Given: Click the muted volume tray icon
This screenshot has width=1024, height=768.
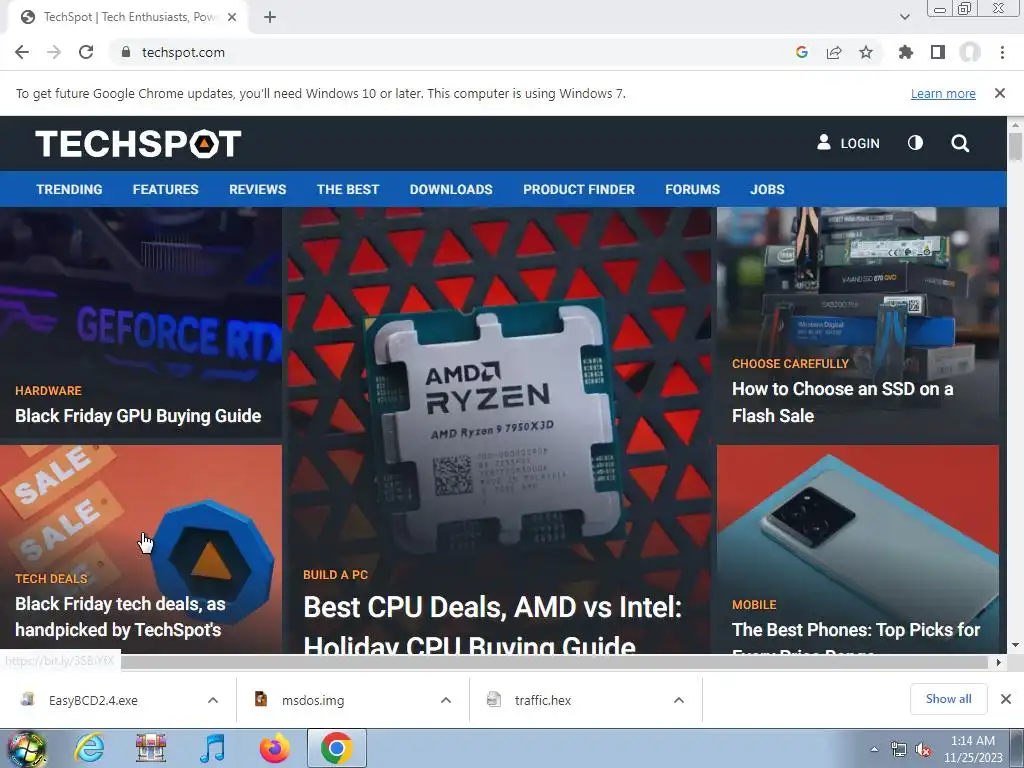Looking at the screenshot, I should [923, 750].
